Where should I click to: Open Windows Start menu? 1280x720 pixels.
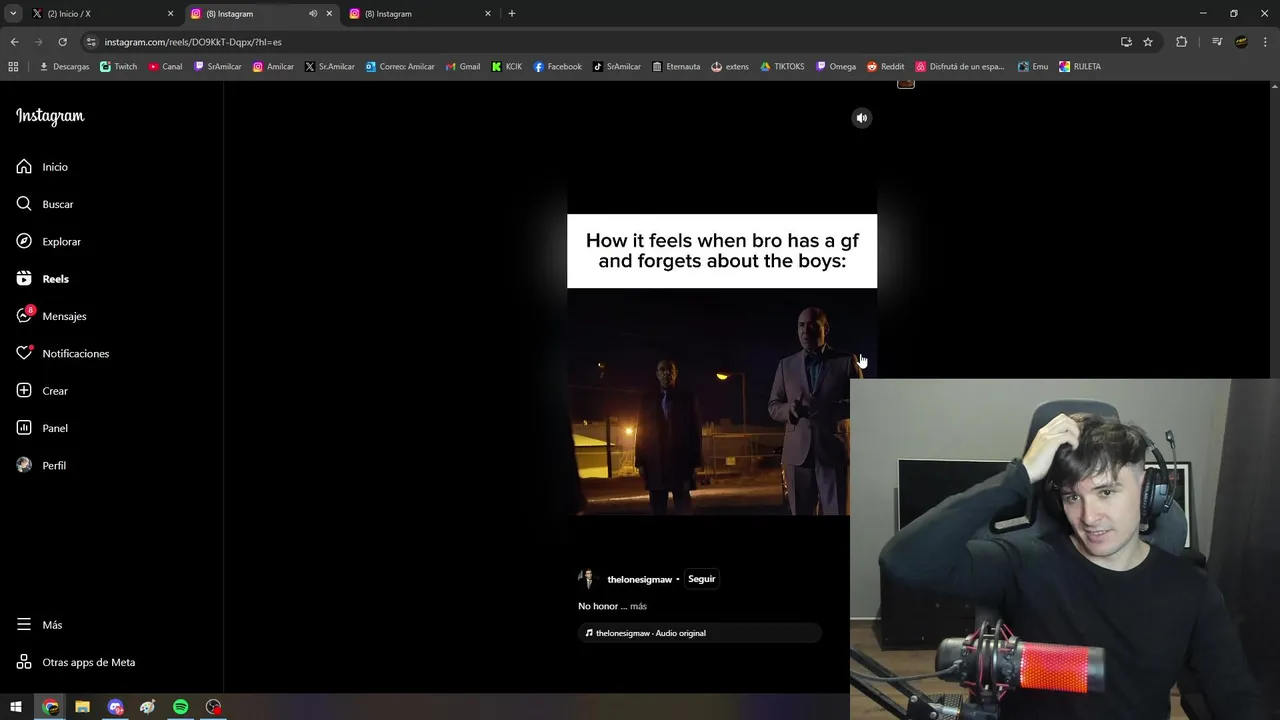pyautogui.click(x=16, y=707)
